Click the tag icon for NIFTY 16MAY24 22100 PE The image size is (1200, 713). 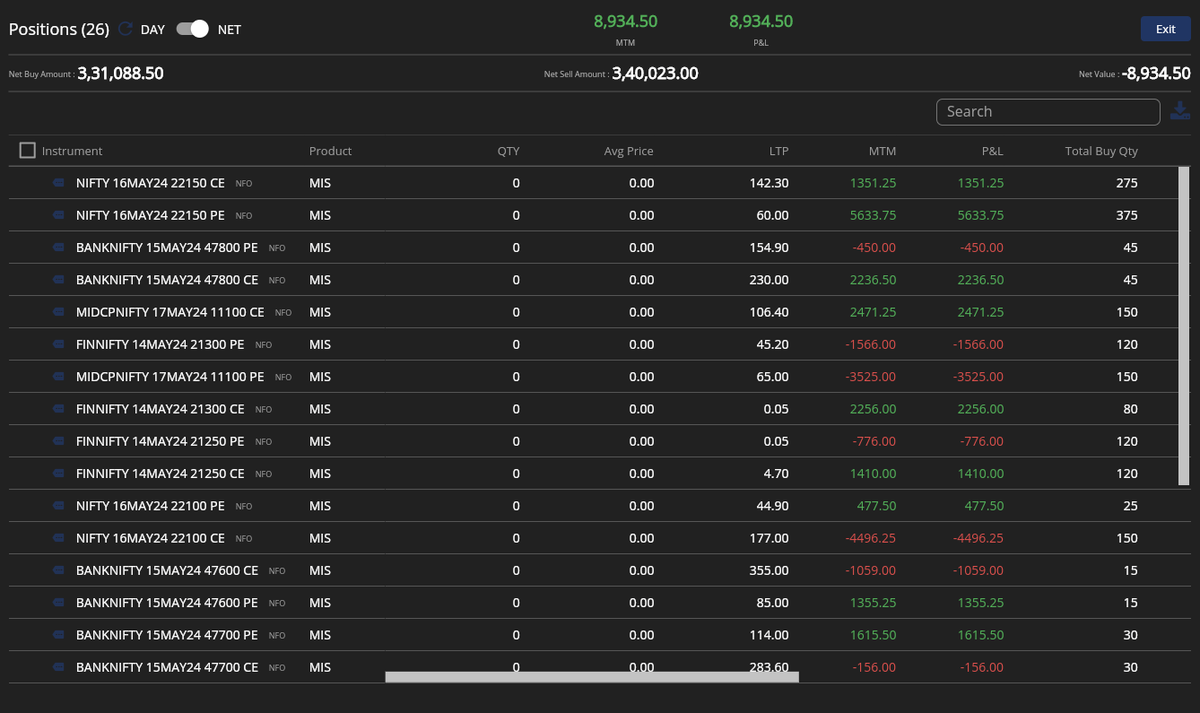point(59,506)
